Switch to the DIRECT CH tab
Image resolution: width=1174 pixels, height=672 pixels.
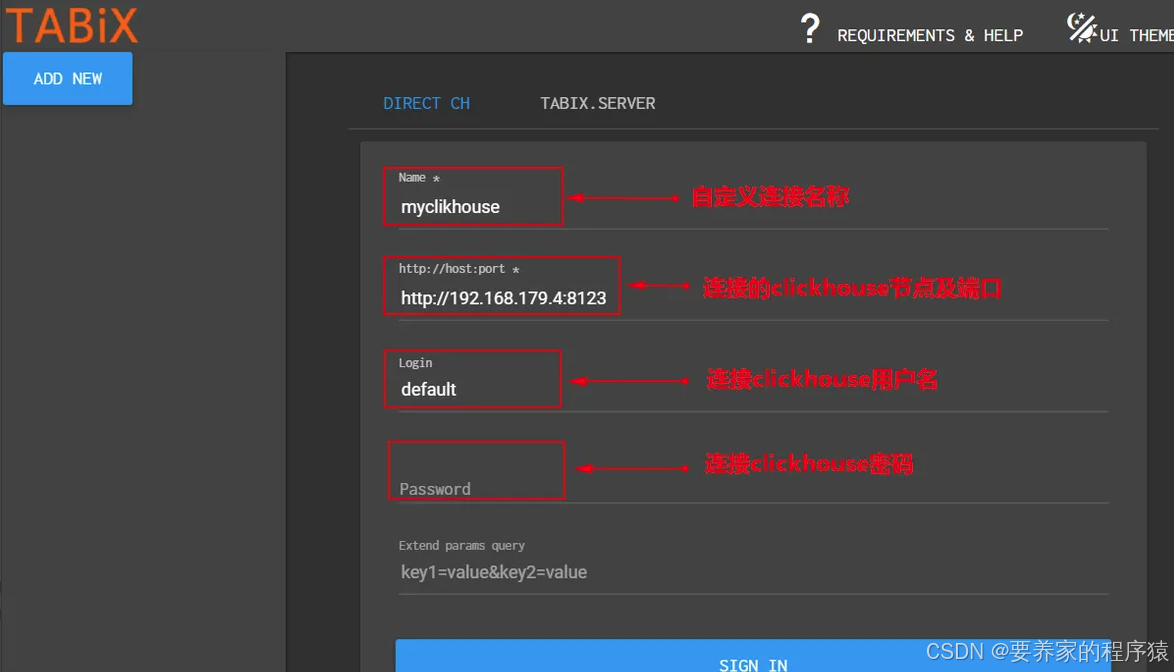[x=427, y=103]
